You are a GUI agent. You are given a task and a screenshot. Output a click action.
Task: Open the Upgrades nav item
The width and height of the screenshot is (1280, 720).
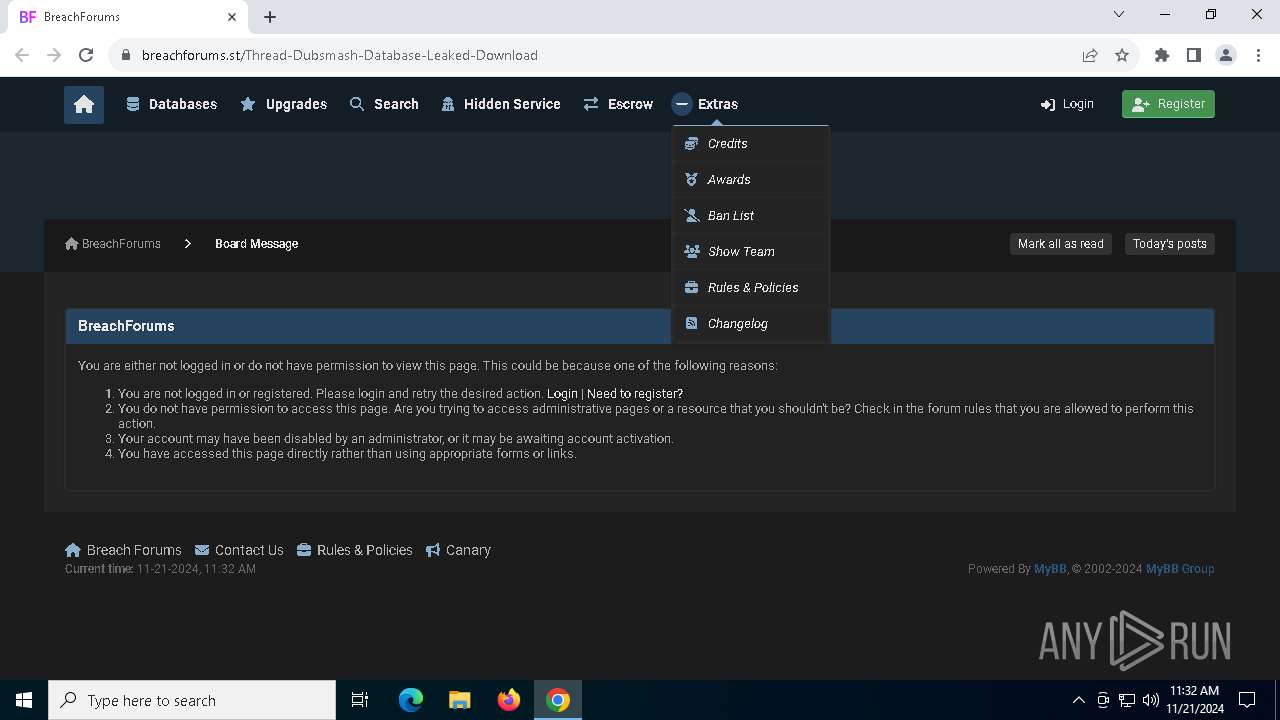coord(283,104)
